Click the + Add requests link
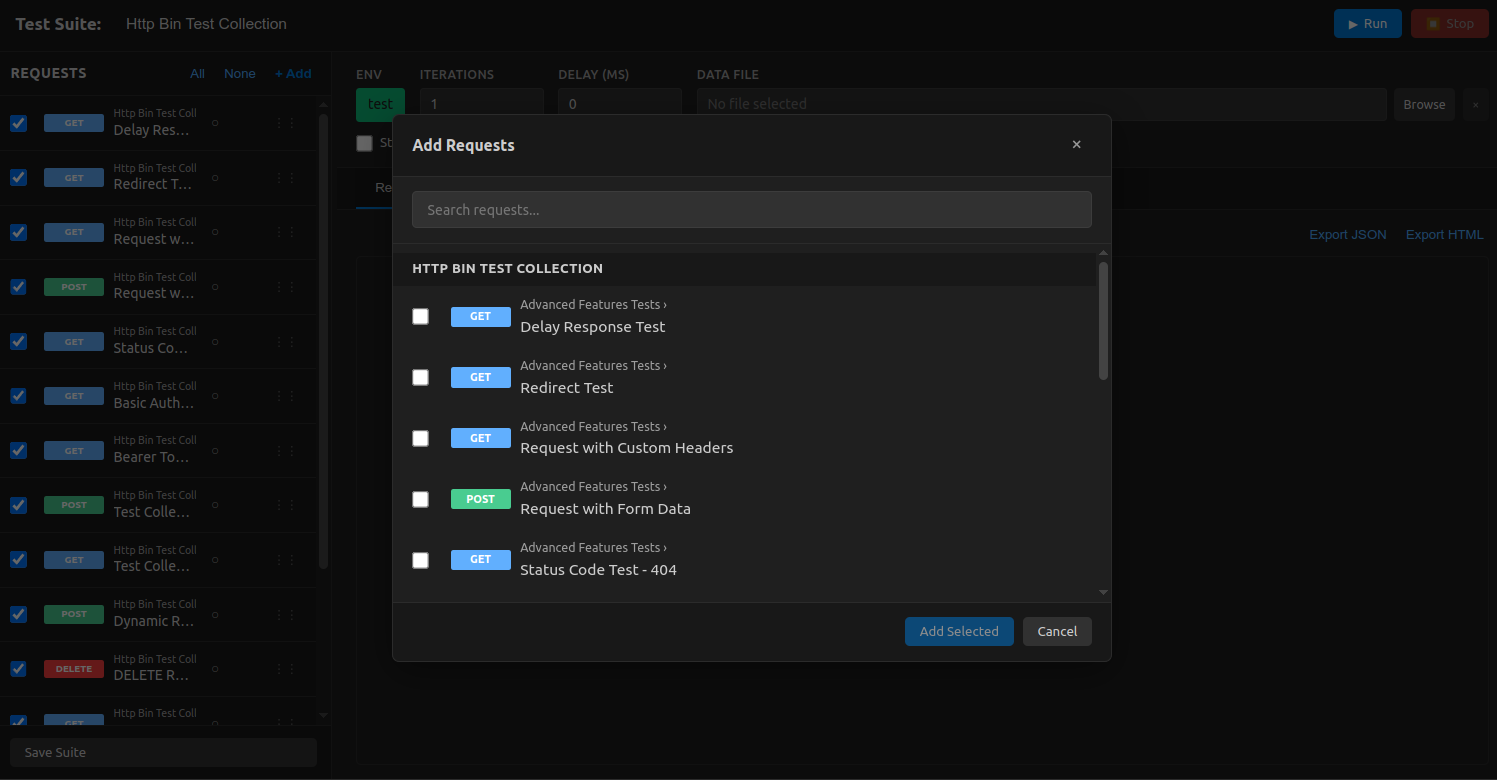The image size is (1497, 780). (x=293, y=74)
